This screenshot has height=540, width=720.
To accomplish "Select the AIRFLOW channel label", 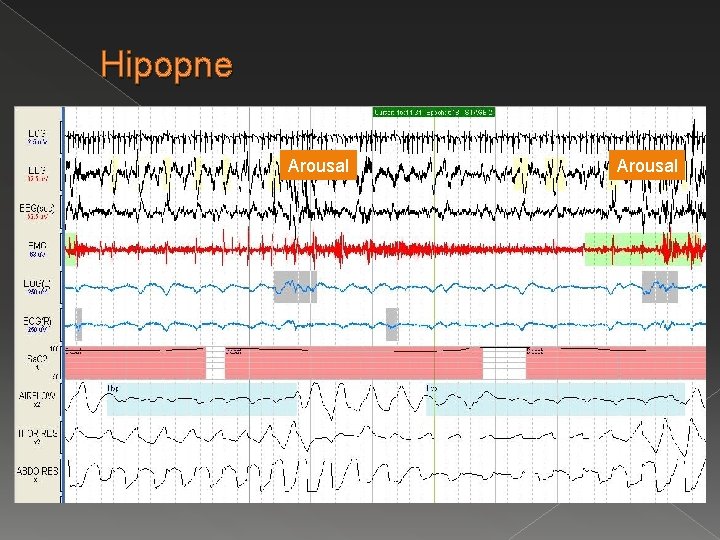I will click(x=37, y=398).
